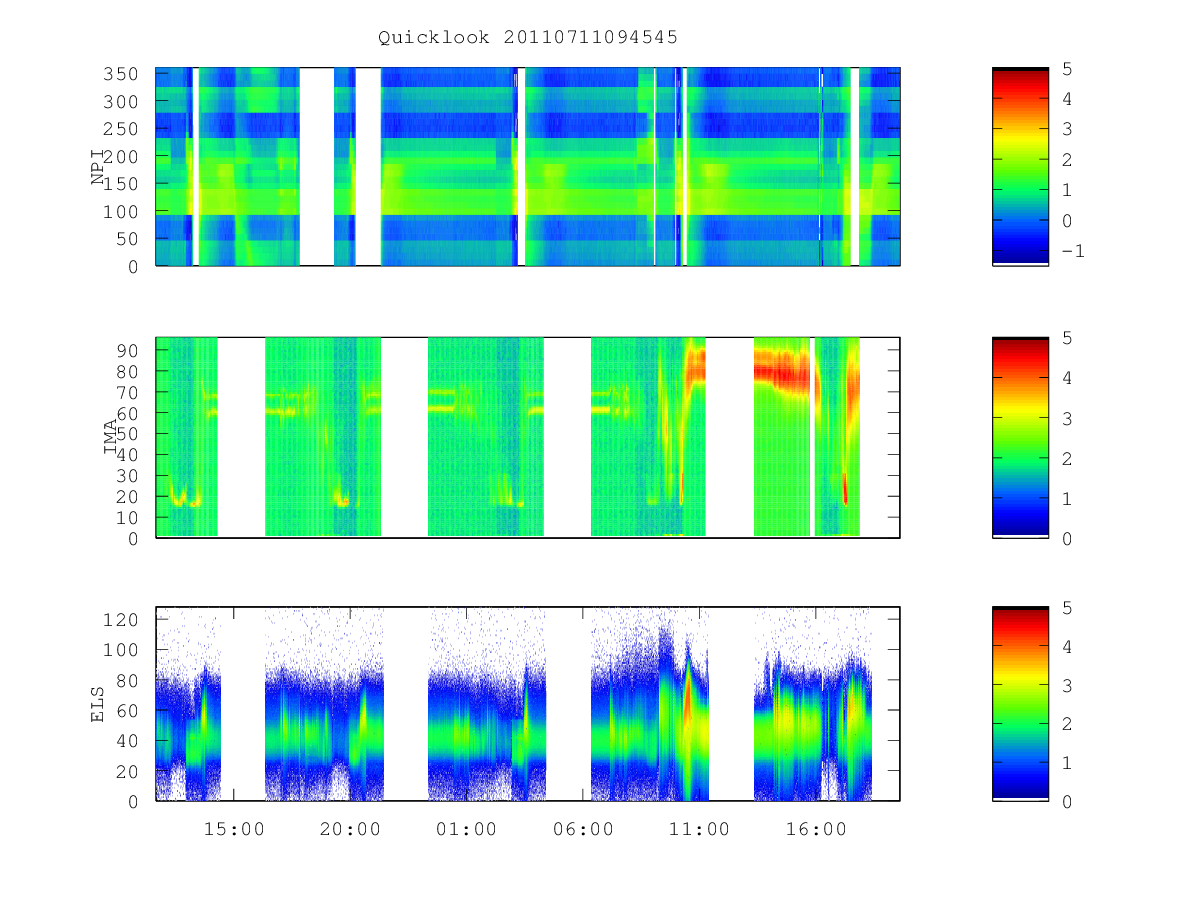Viewport: 1200px width, 900px height.
Task: Click the 01:00 time tick label
Action: [x=466, y=829]
